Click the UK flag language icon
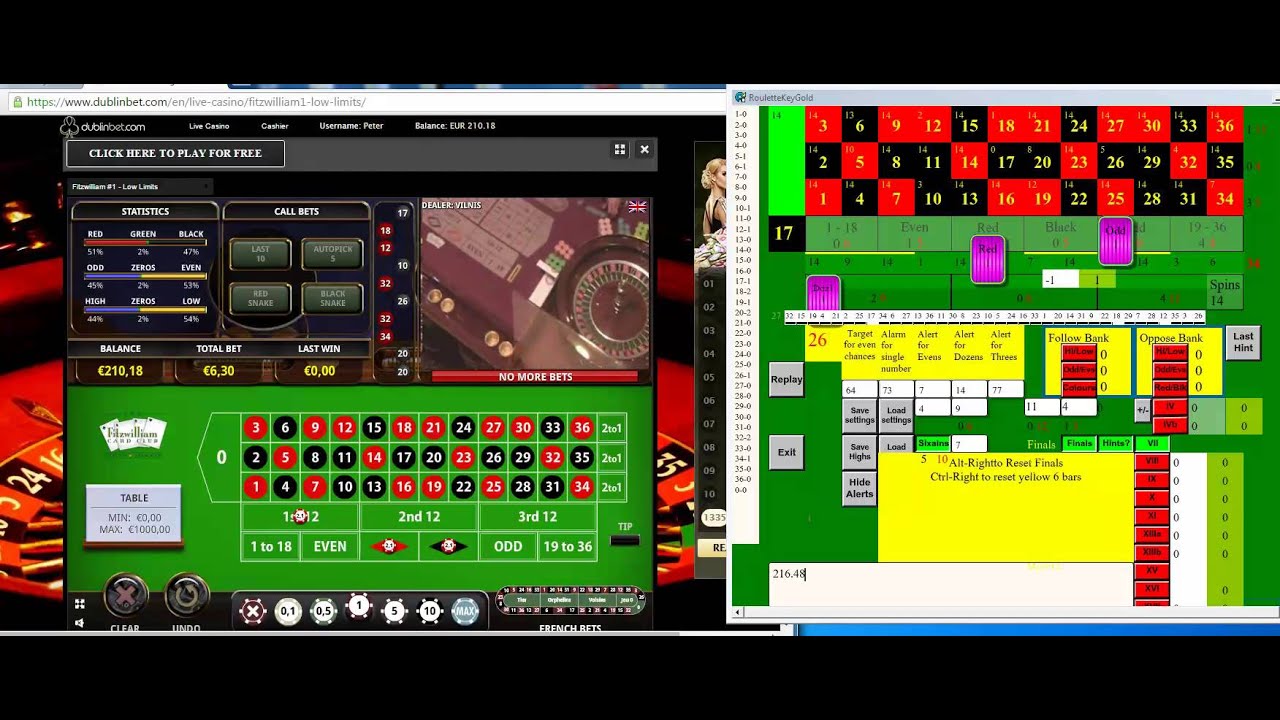1280x720 pixels. [637, 207]
